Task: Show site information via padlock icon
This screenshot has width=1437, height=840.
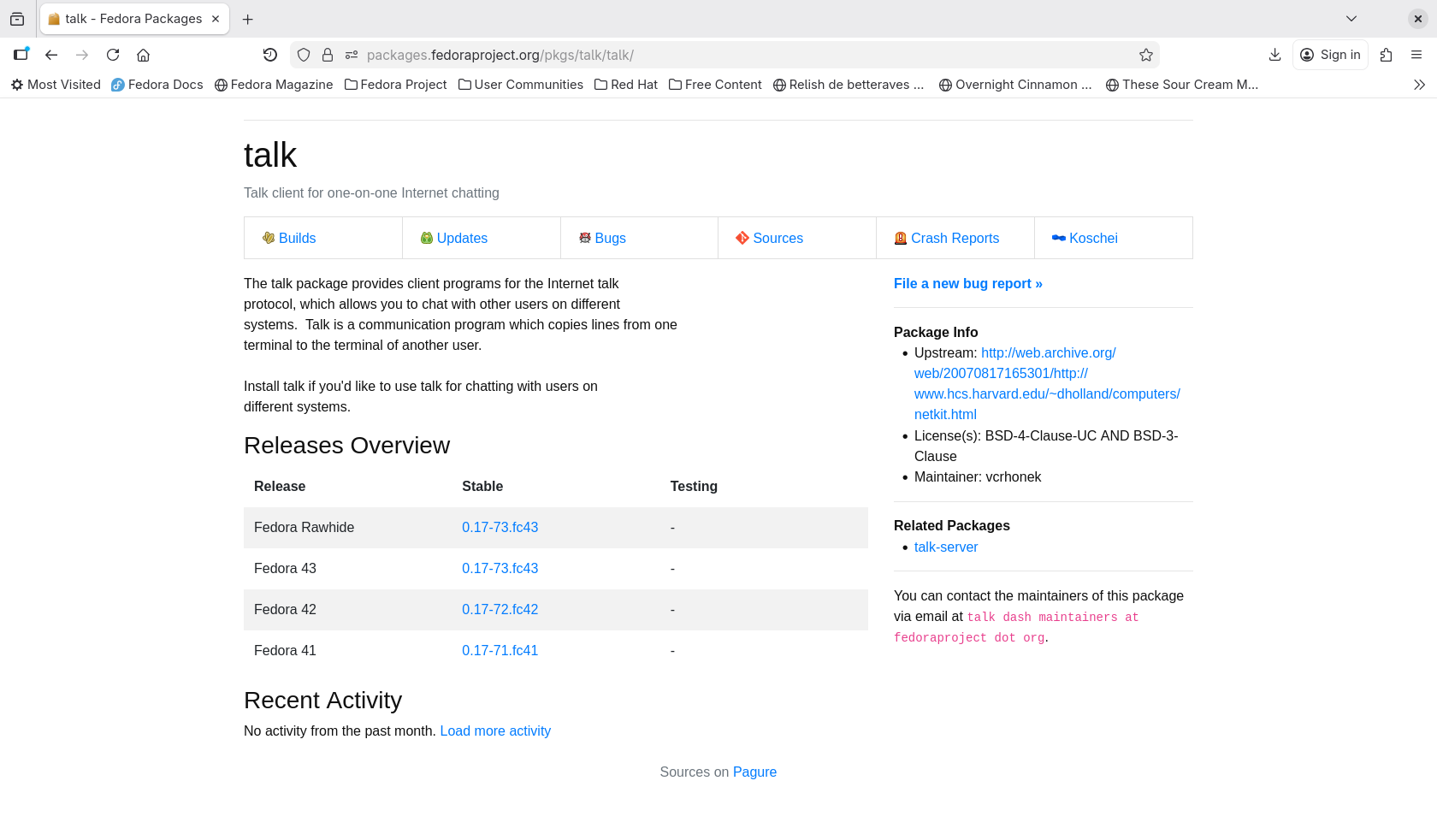Action: click(328, 55)
